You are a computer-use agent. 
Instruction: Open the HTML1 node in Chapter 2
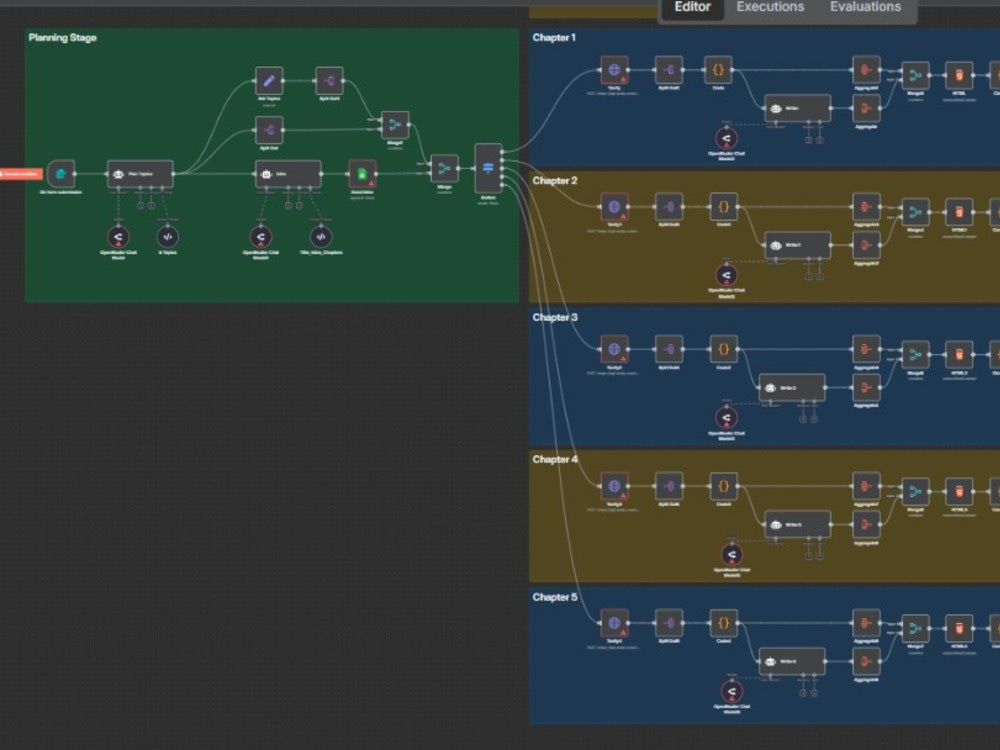tap(959, 212)
